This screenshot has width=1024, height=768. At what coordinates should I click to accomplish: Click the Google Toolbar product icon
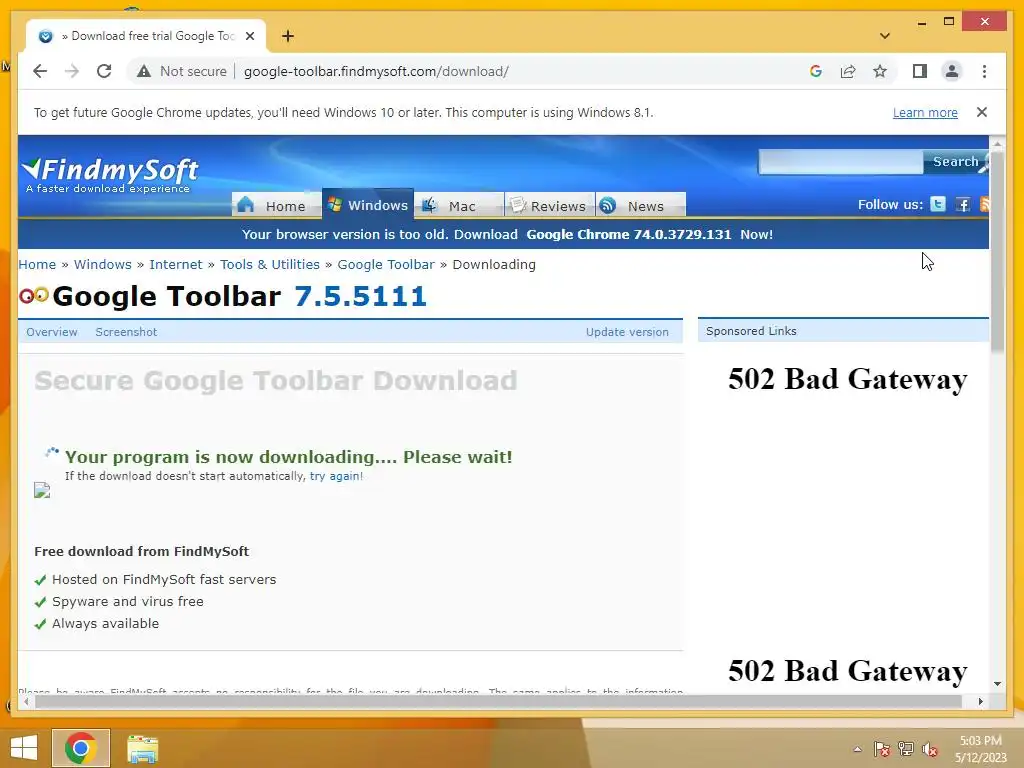[x=34, y=295]
